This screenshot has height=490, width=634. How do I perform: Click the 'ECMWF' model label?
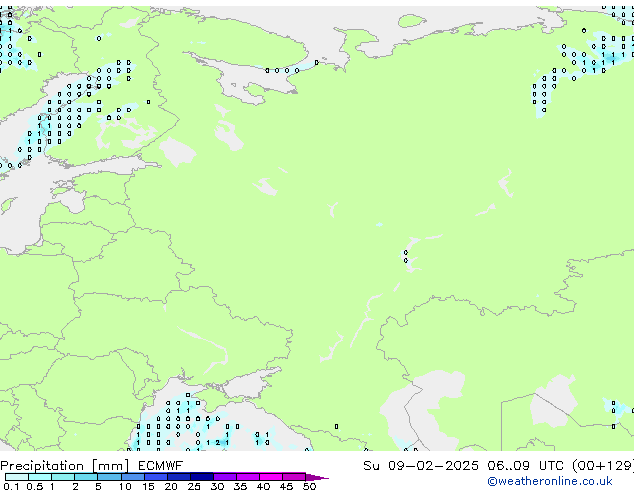click(x=160, y=466)
